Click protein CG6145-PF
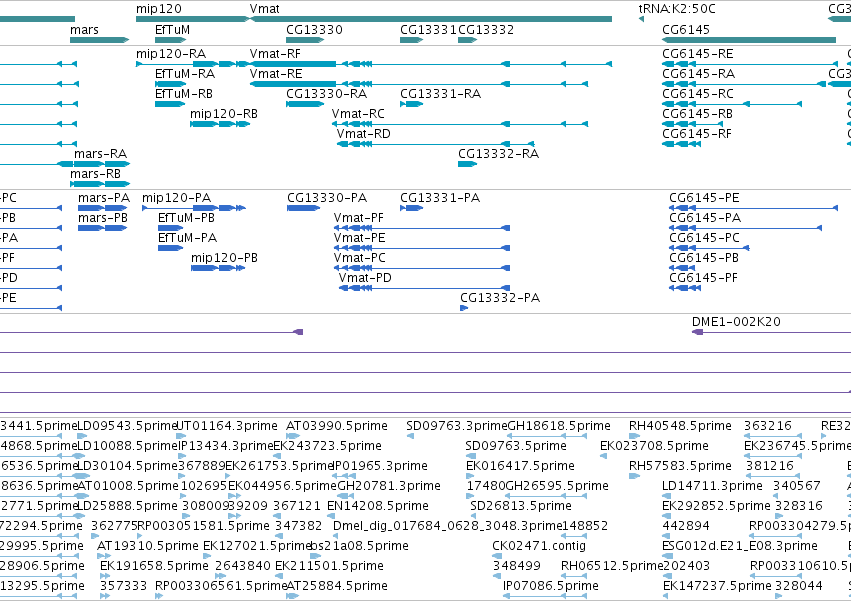Image resolution: width=851 pixels, height=601 pixels. [703, 279]
